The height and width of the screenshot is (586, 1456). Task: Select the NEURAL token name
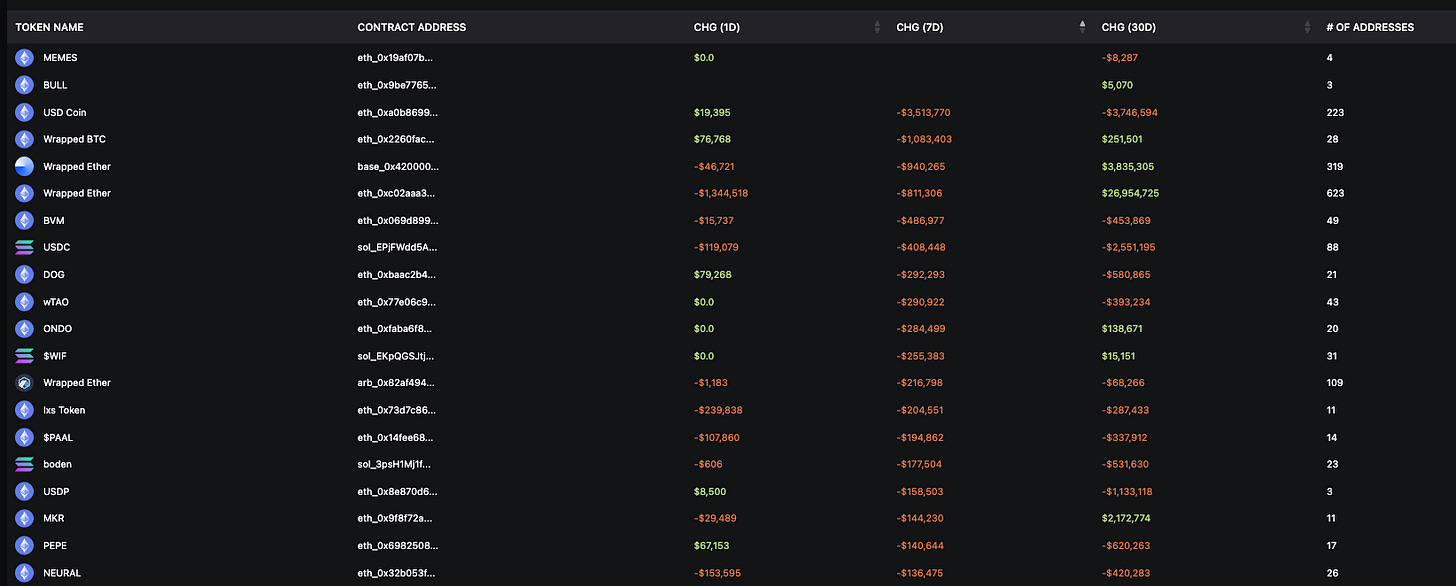(62, 573)
